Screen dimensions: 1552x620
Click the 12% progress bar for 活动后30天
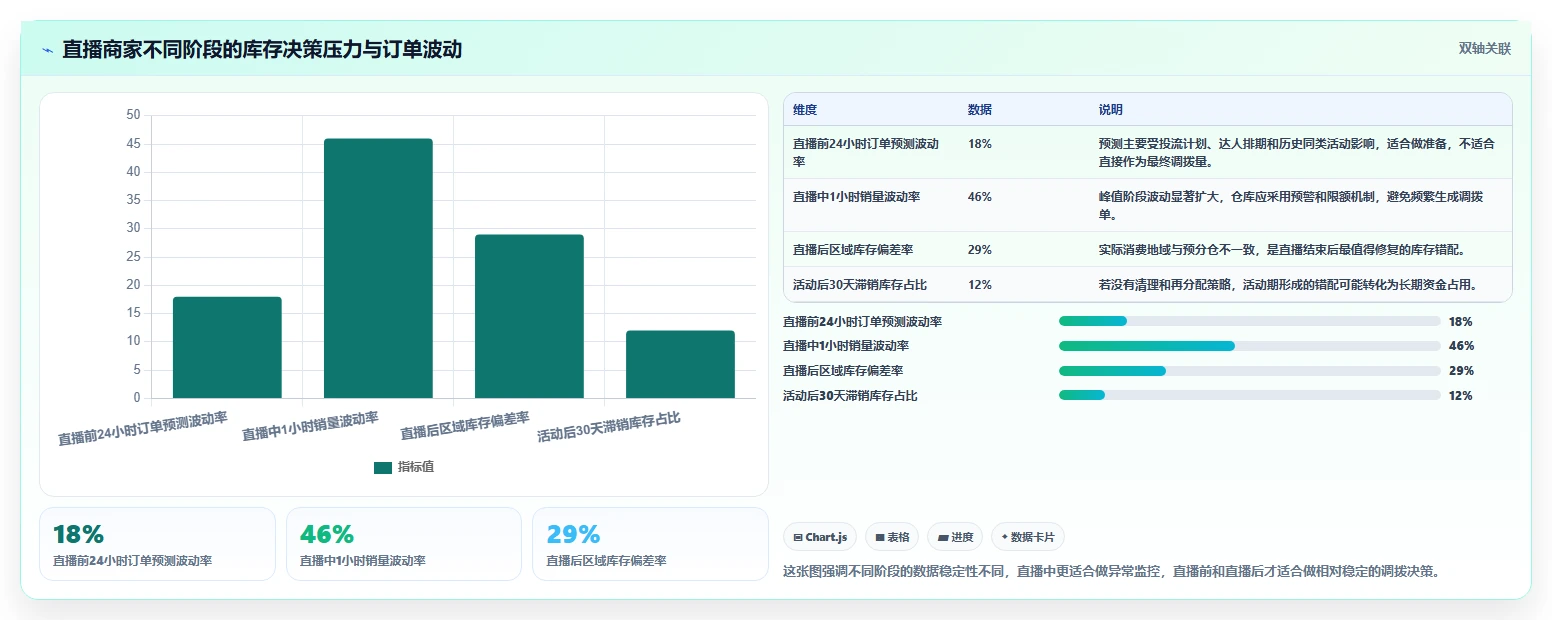tap(1249, 395)
